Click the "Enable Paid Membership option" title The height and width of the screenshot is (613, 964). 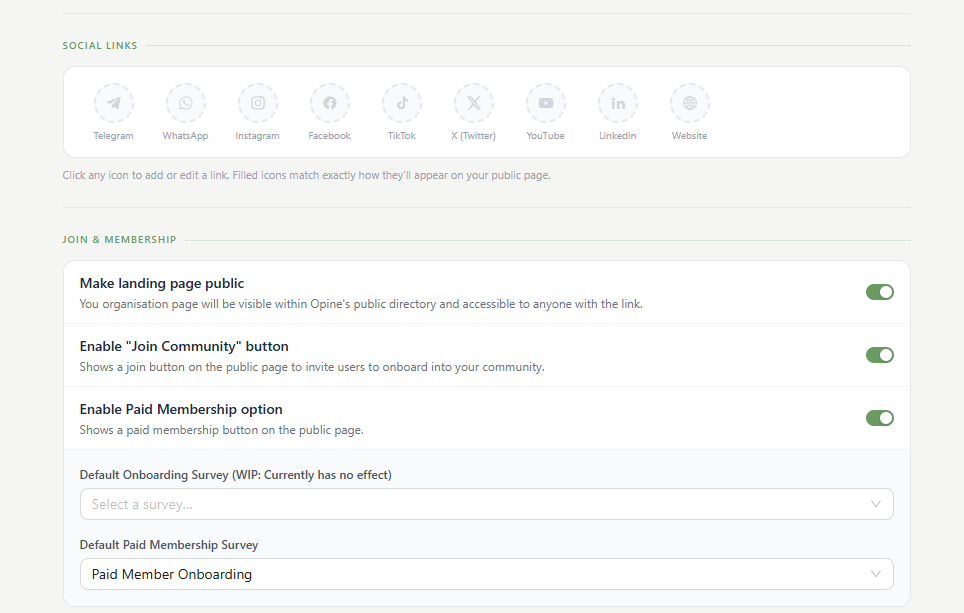(181, 409)
